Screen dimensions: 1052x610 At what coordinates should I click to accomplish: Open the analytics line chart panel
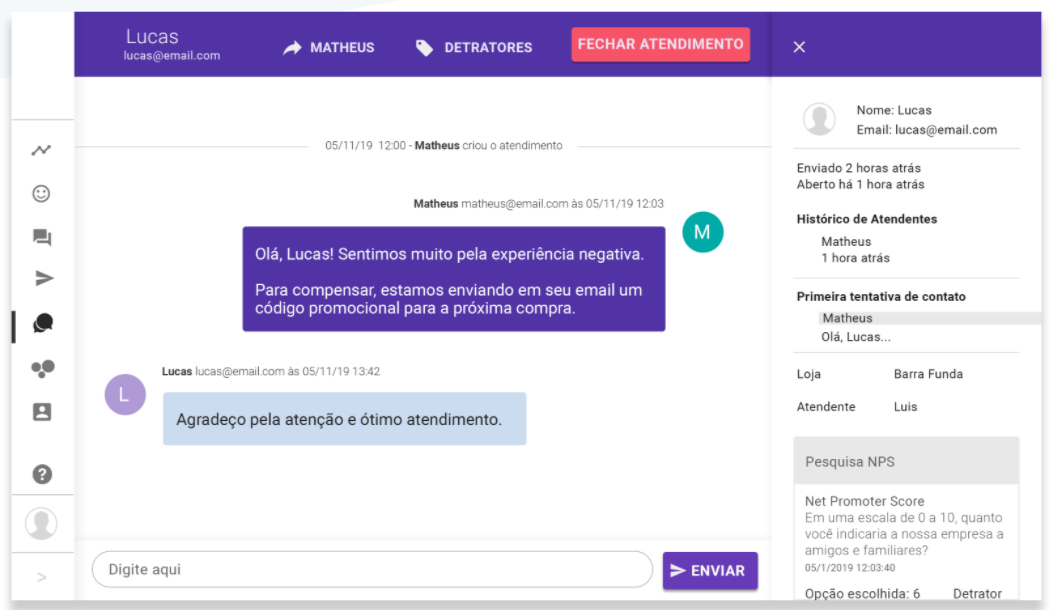(x=41, y=150)
